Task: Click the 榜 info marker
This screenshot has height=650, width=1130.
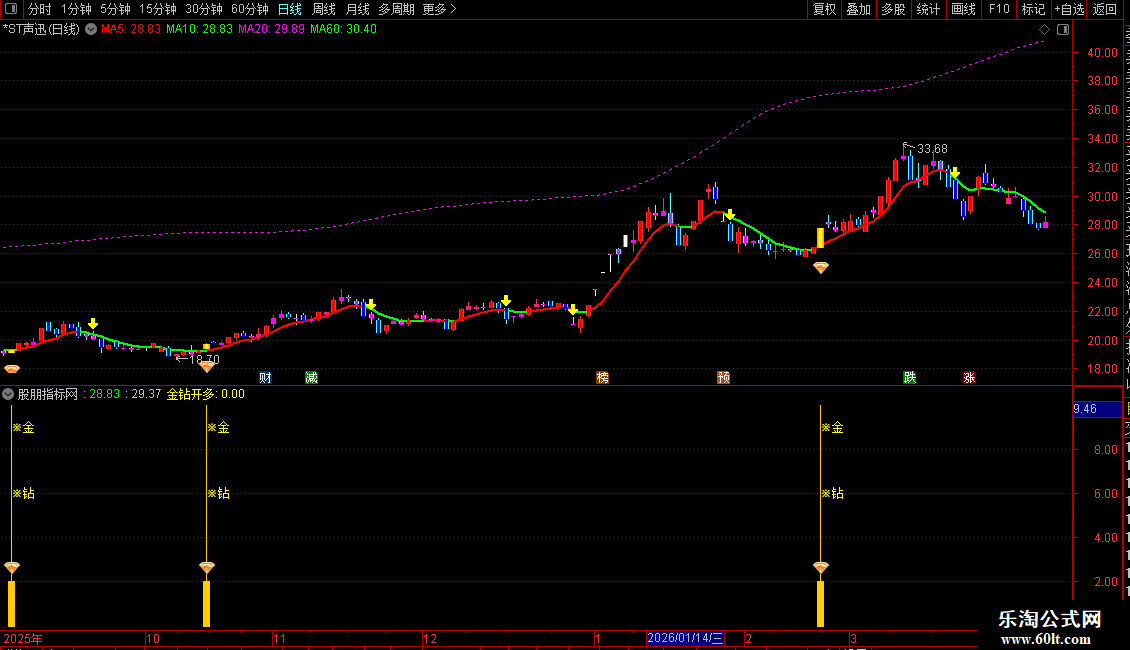Action: (x=602, y=378)
